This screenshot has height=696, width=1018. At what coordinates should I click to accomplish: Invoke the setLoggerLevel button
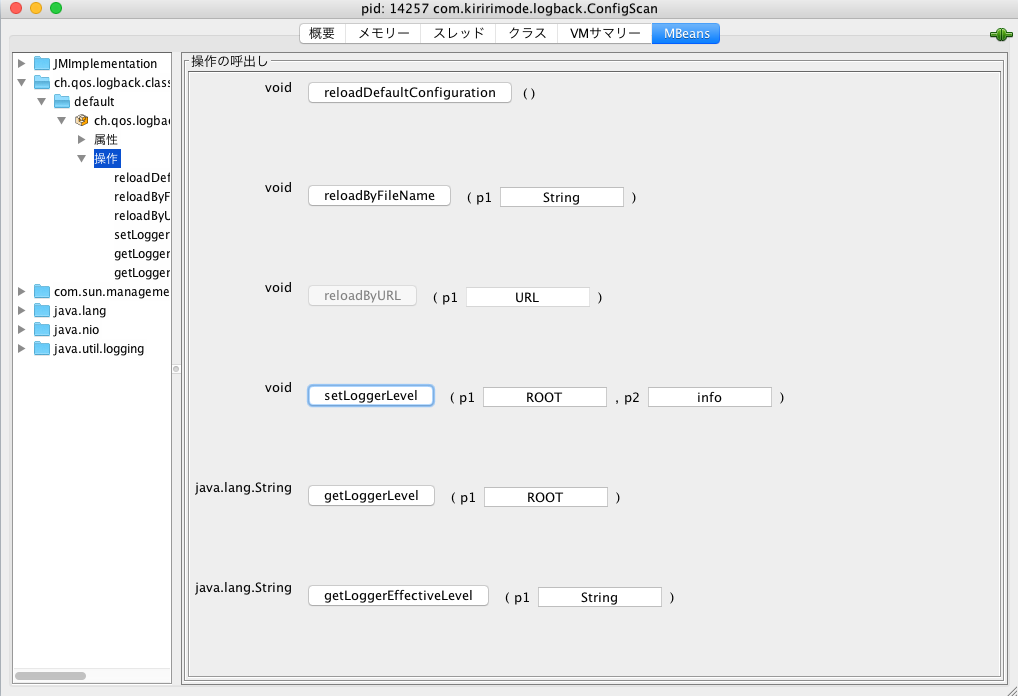pyautogui.click(x=371, y=395)
